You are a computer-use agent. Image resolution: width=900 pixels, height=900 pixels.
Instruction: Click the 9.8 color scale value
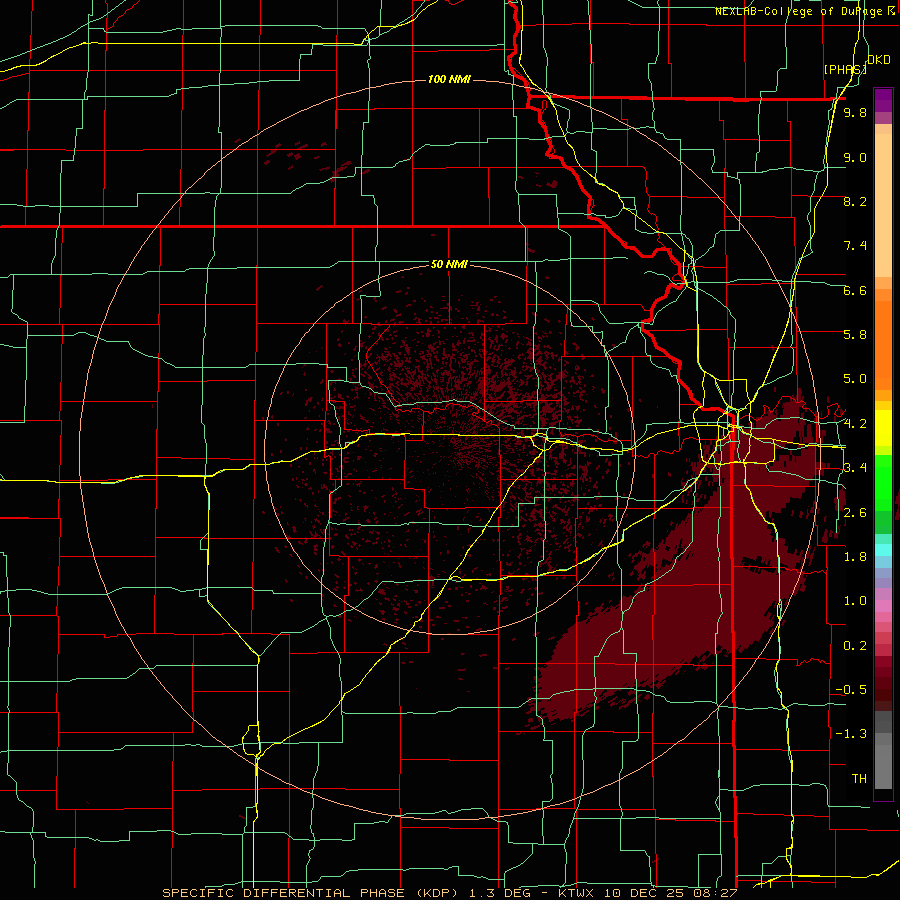click(855, 112)
